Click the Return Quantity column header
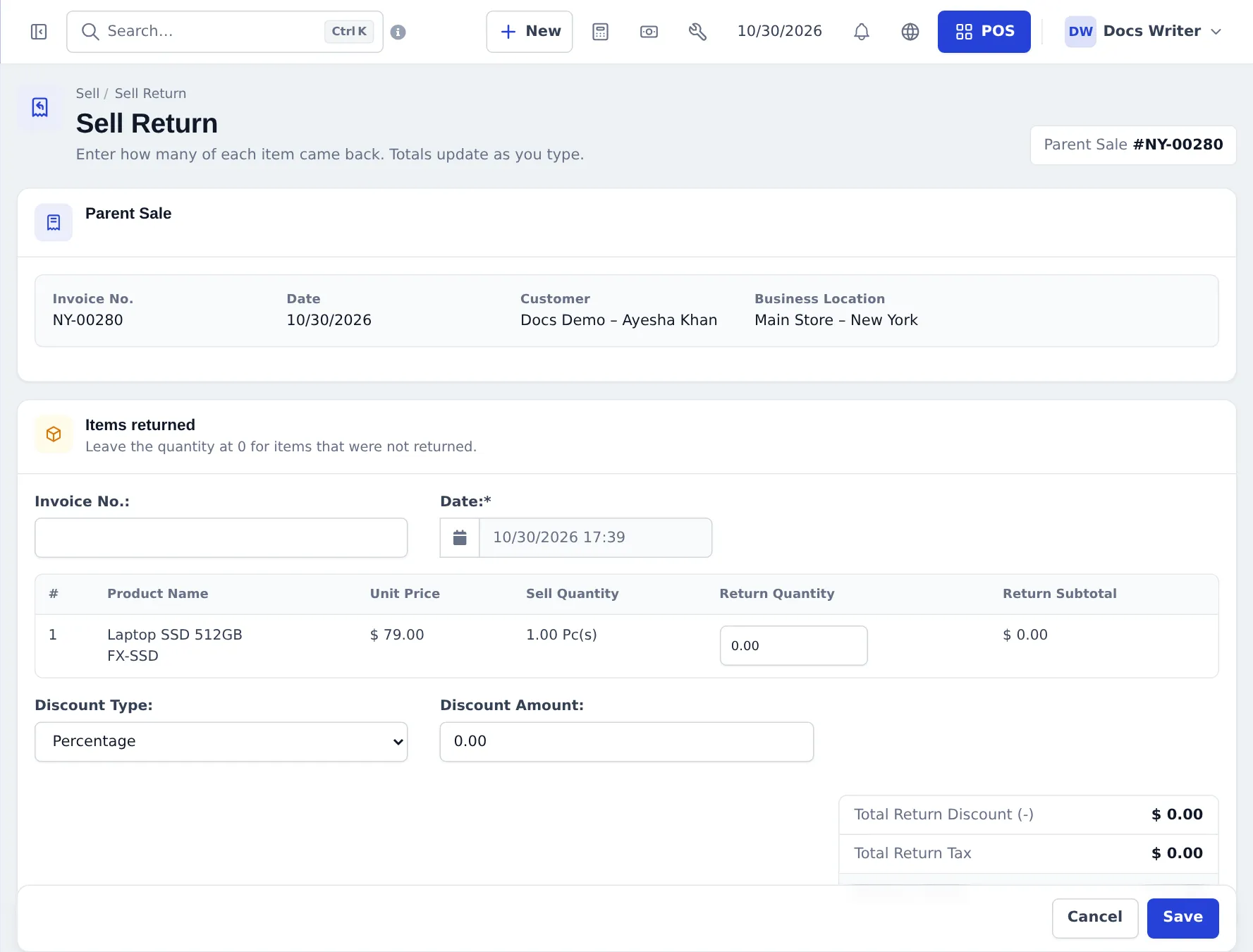 [776, 594]
